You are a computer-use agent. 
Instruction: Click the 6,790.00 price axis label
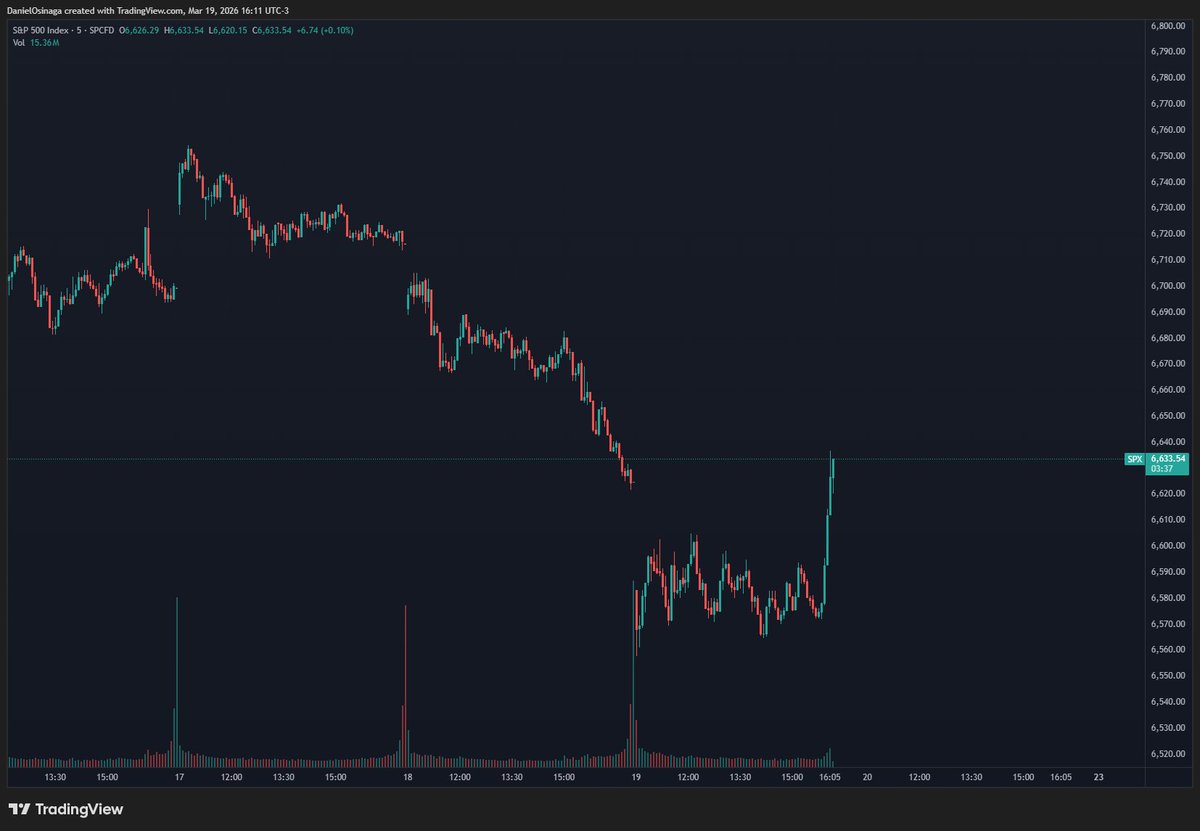click(1168, 52)
